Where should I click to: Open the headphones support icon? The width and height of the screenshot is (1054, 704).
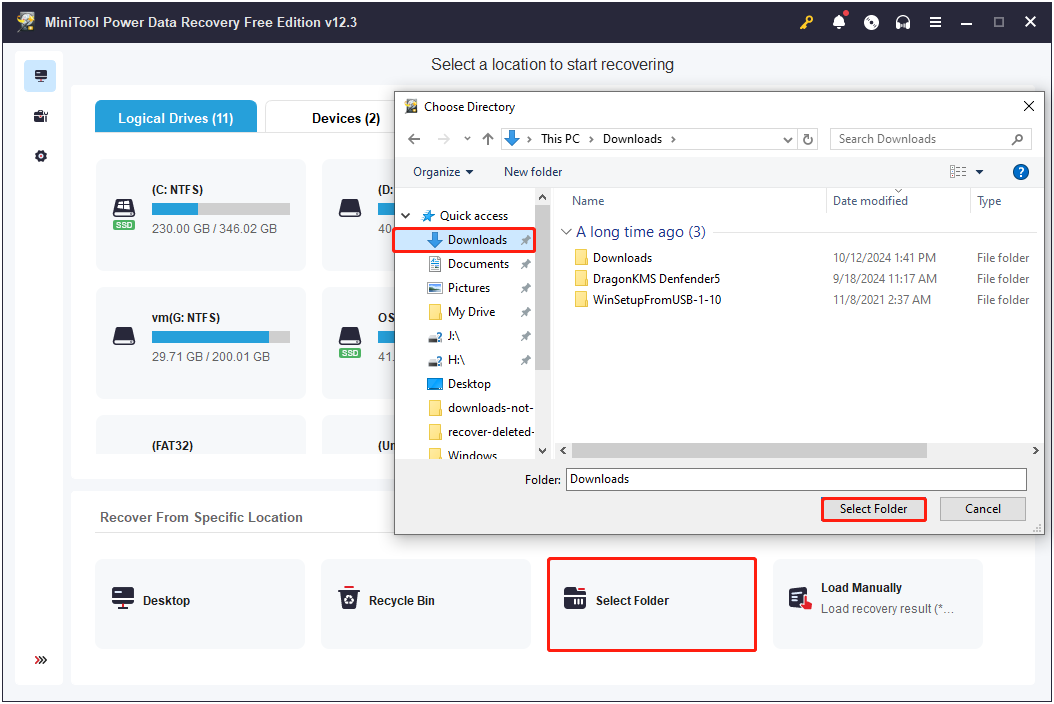(903, 22)
